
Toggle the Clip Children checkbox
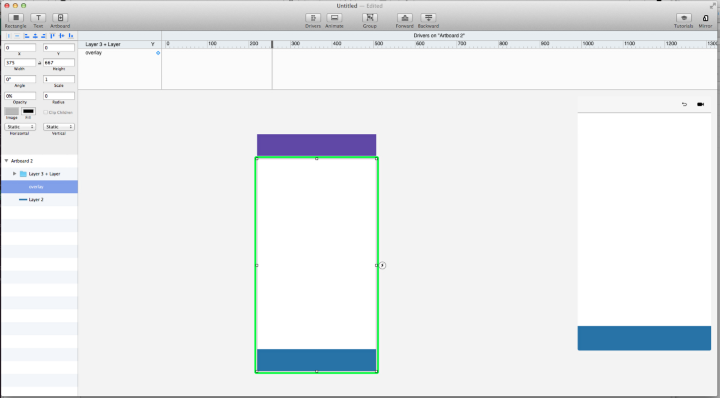pos(45,112)
